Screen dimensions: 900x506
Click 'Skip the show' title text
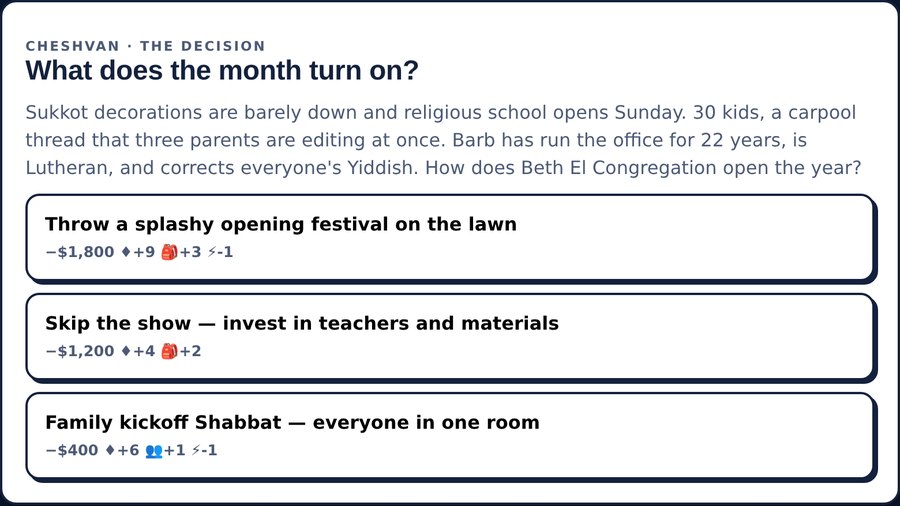118,324
